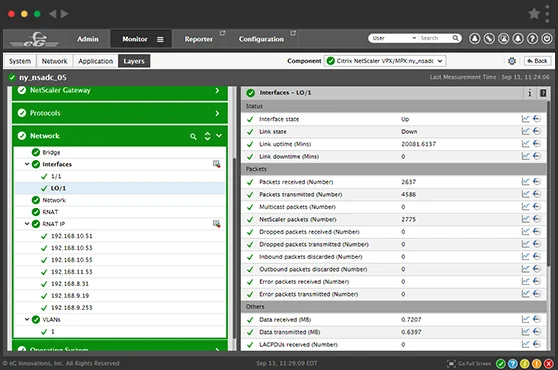The image size is (558, 370).
Task: Show graph for Link uptime (Mins)
Action: click(525, 144)
